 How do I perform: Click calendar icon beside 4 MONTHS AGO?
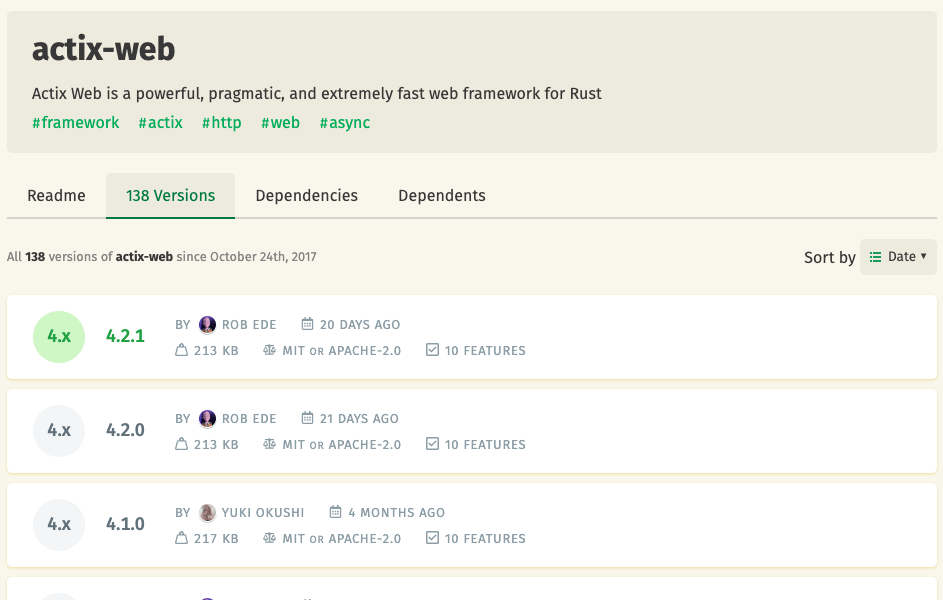336,512
